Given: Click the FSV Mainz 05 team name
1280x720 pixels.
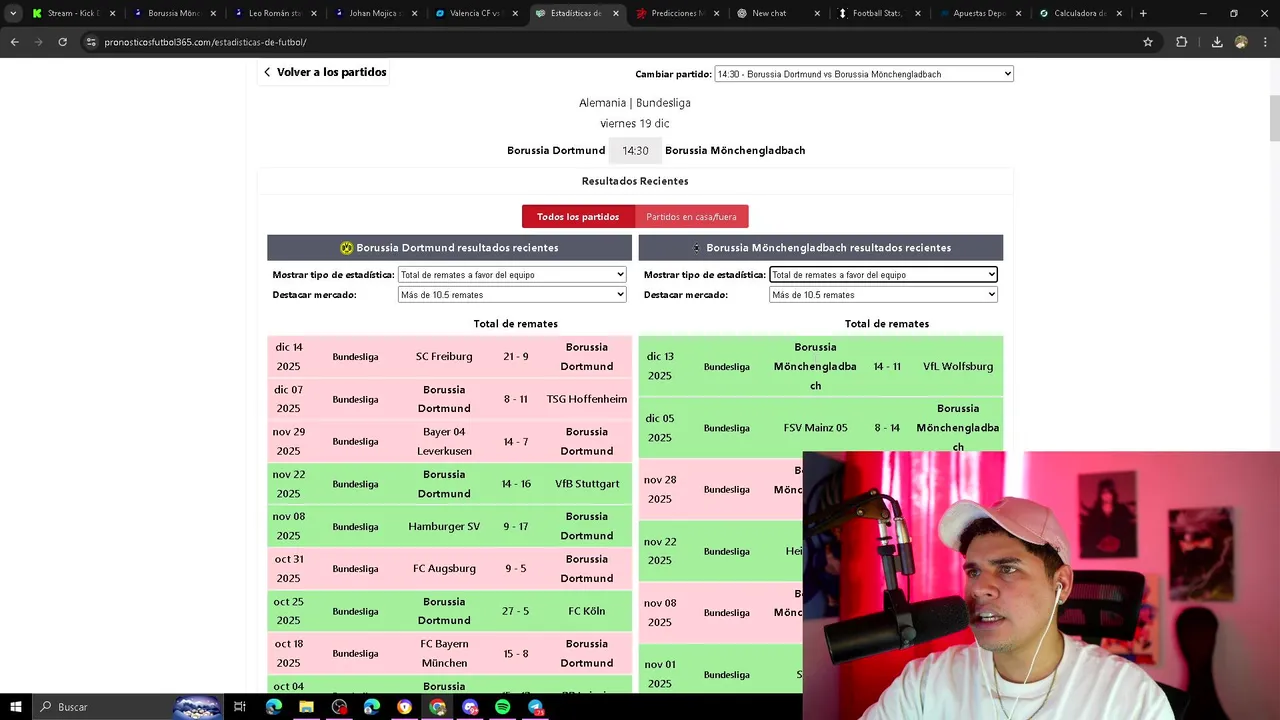Looking at the screenshot, I should pos(815,428).
